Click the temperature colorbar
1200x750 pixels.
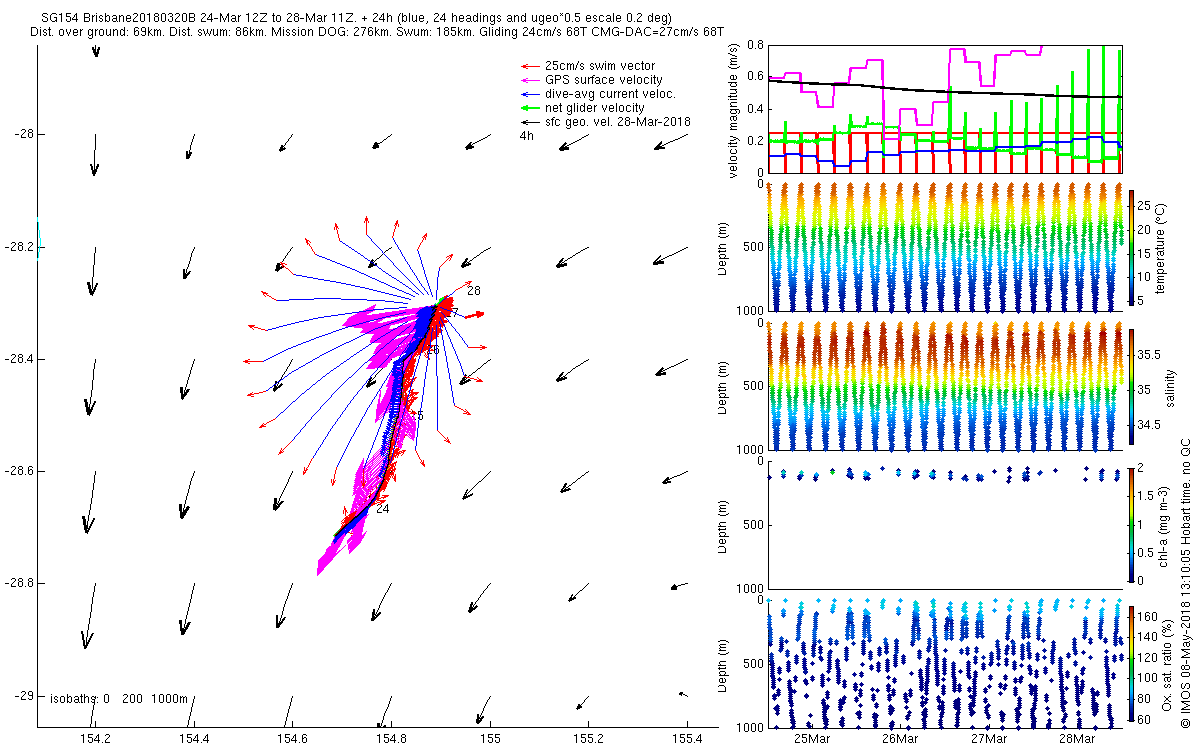[1132, 247]
